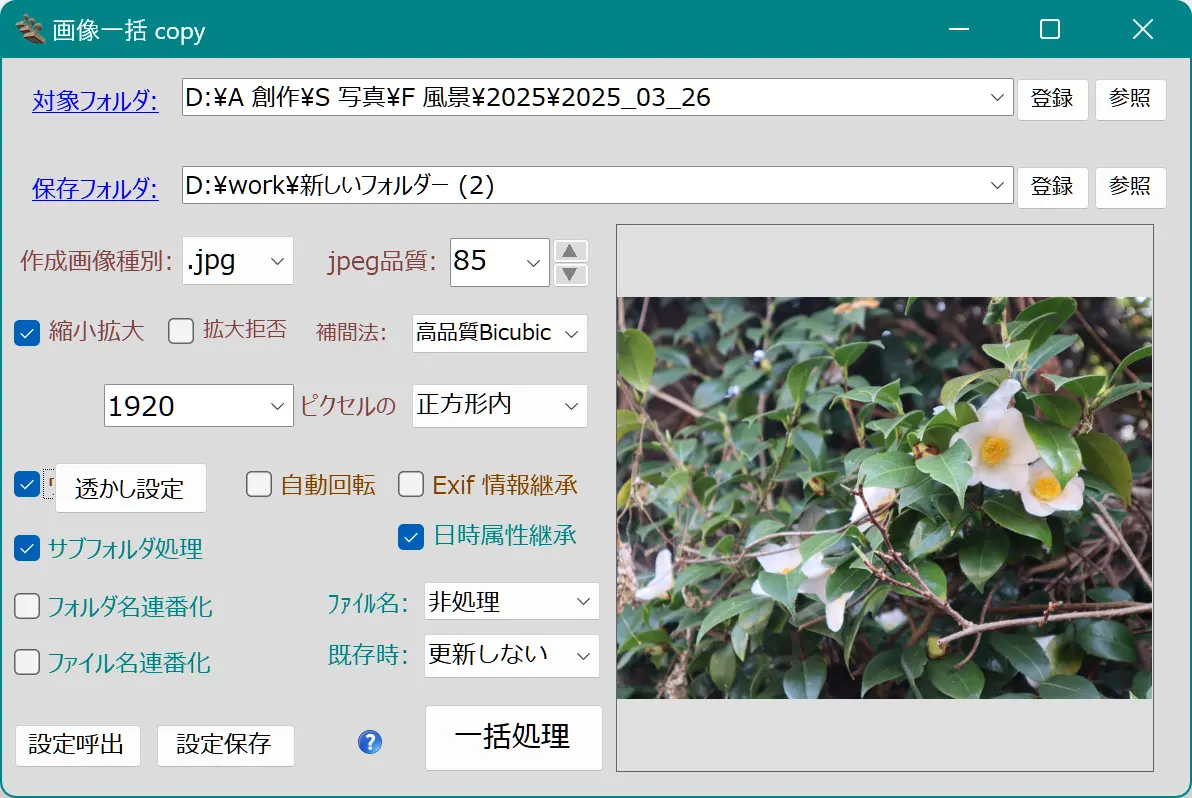Uncheck the 縮小拡大 checkbox
The height and width of the screenshot is (798, 1192).
(27, 333)
